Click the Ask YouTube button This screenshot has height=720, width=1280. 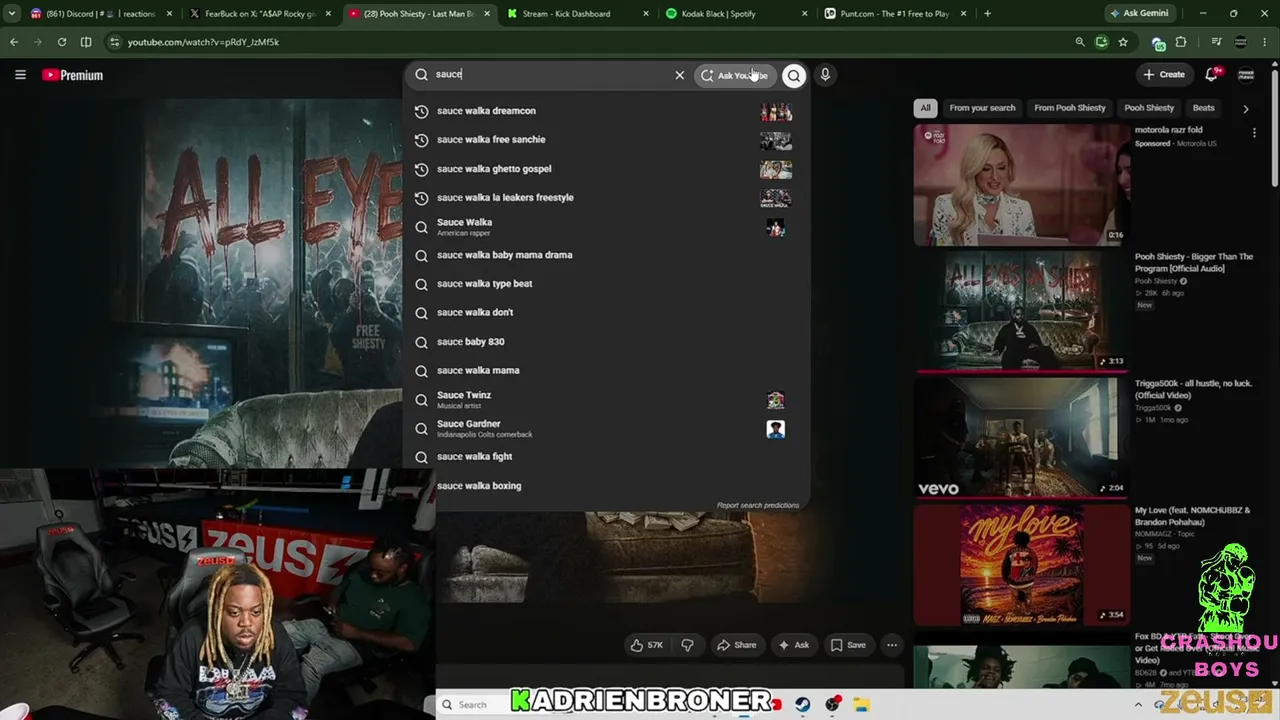[x=735, y=75]
